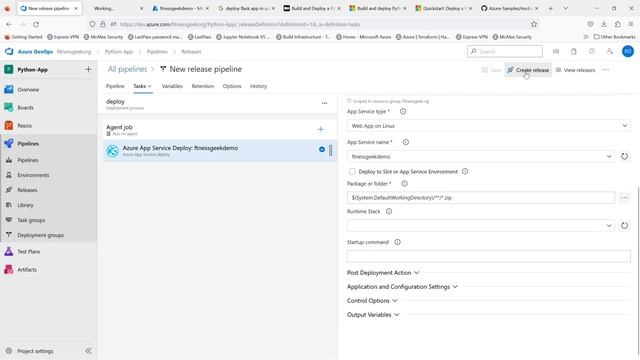Show info for Runtime Stack
The image size is (640, 360).
(389, 211)
